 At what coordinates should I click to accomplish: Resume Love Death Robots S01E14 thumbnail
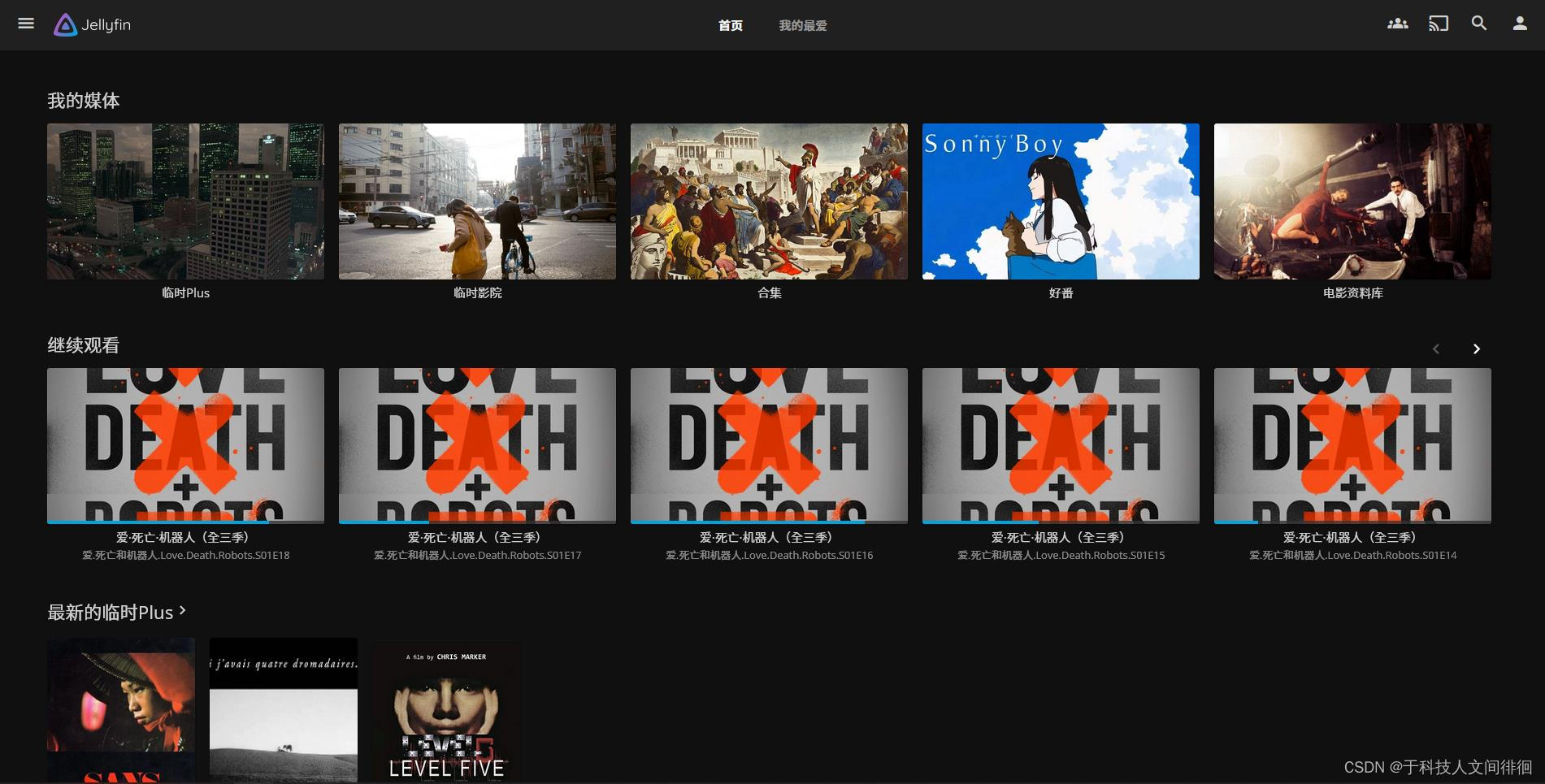[1352, 445]
